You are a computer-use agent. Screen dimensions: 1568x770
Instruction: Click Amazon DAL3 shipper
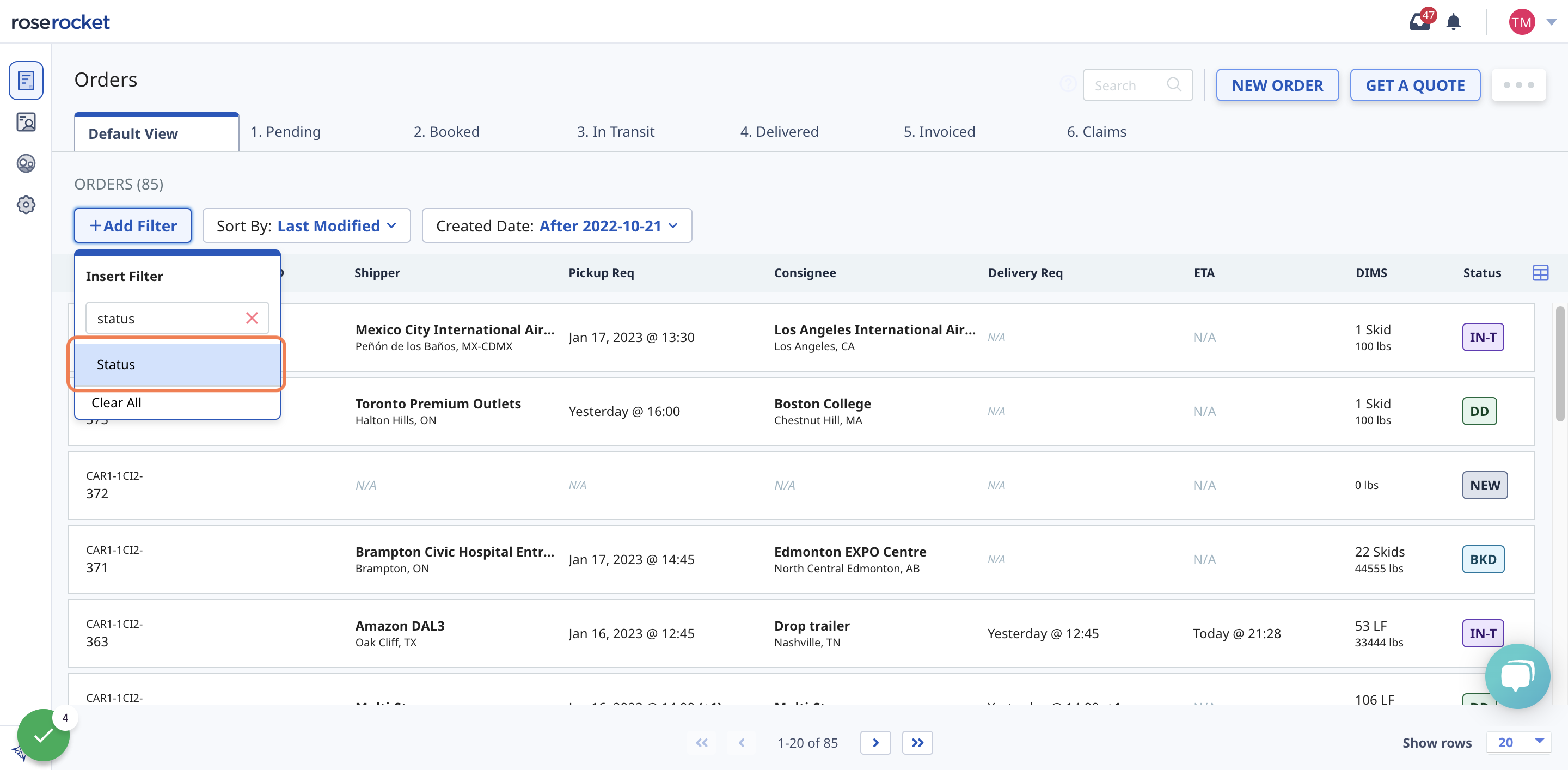(399, 626)
